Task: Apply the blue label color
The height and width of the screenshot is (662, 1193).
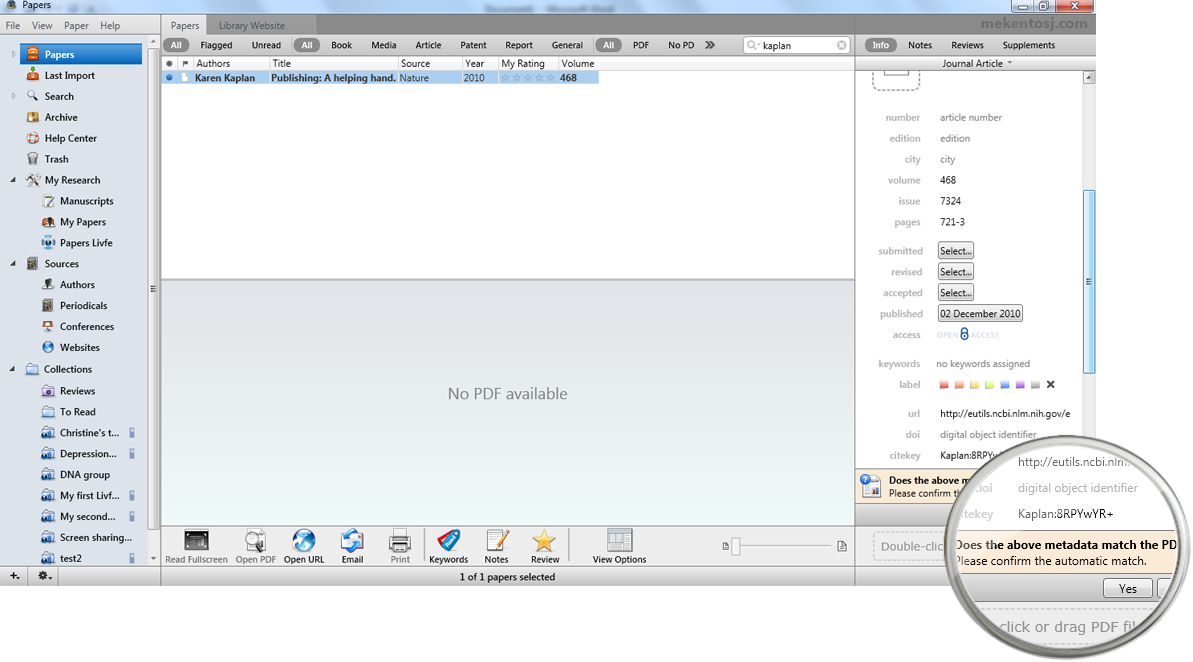Action: (x=1004, y=385)
